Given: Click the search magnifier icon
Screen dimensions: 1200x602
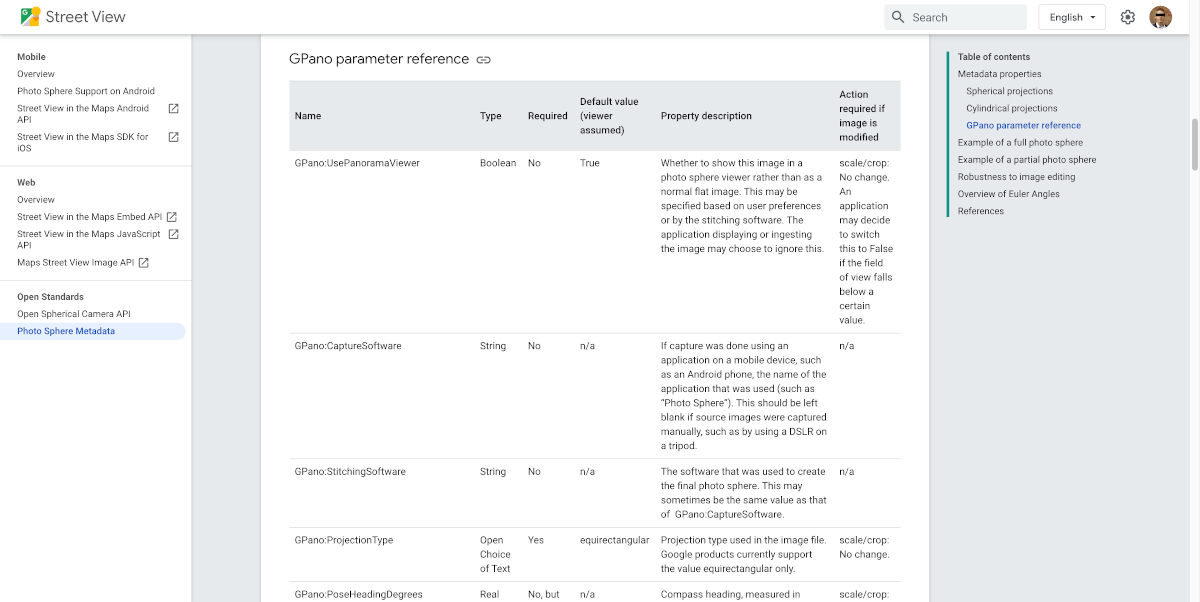Looking at the screenshot, I should coord(898,16).
